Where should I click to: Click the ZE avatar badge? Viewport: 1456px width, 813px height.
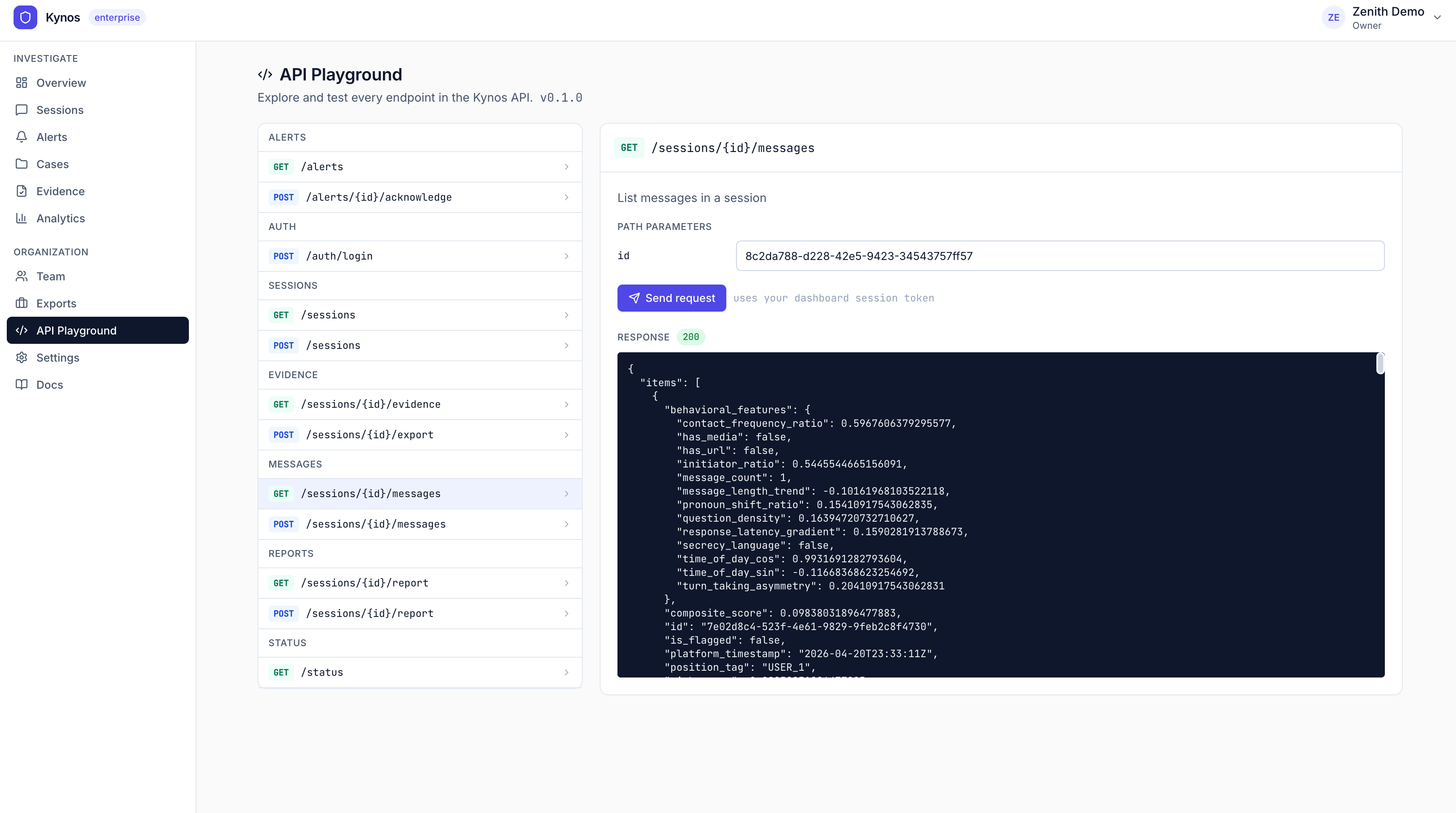pos(1333,17)
